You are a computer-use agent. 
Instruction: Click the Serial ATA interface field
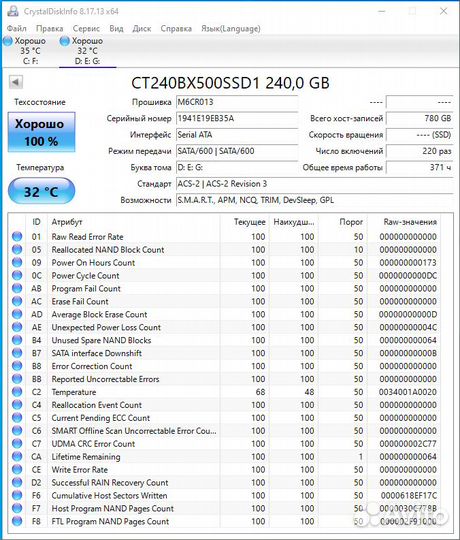(237, 135)
